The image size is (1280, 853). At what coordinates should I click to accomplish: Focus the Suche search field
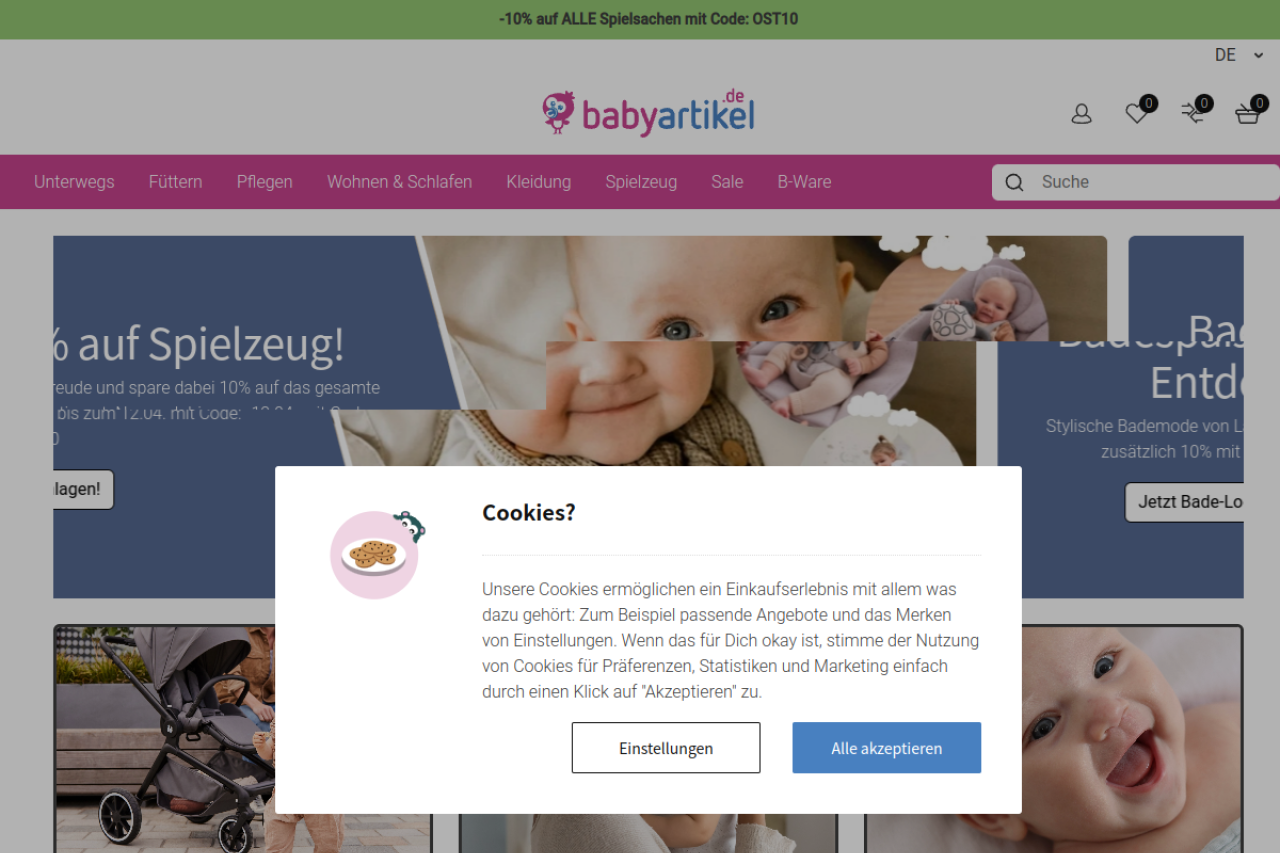tap(1136, 182)
